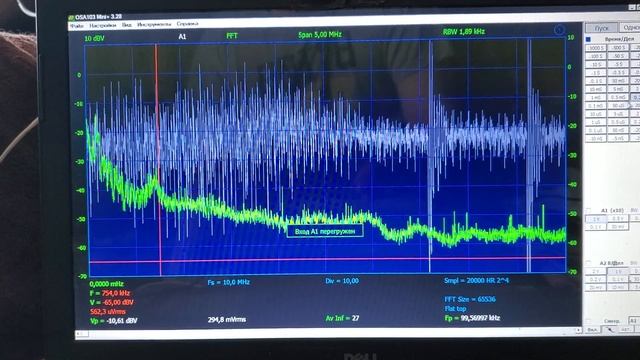Click the V = -65,00 dBV cursor readout
The height and width of the screenshot is (360, 640).
[x=111, y=302]
